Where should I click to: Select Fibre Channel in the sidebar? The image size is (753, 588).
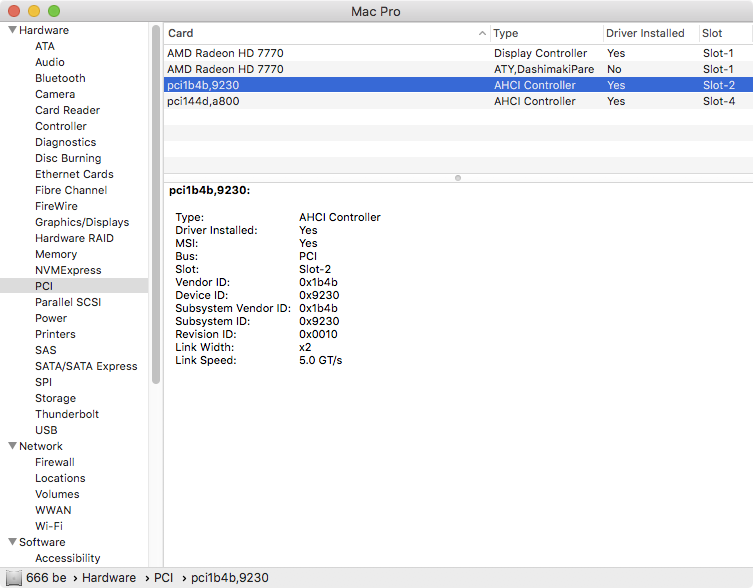tap(71, 190)
